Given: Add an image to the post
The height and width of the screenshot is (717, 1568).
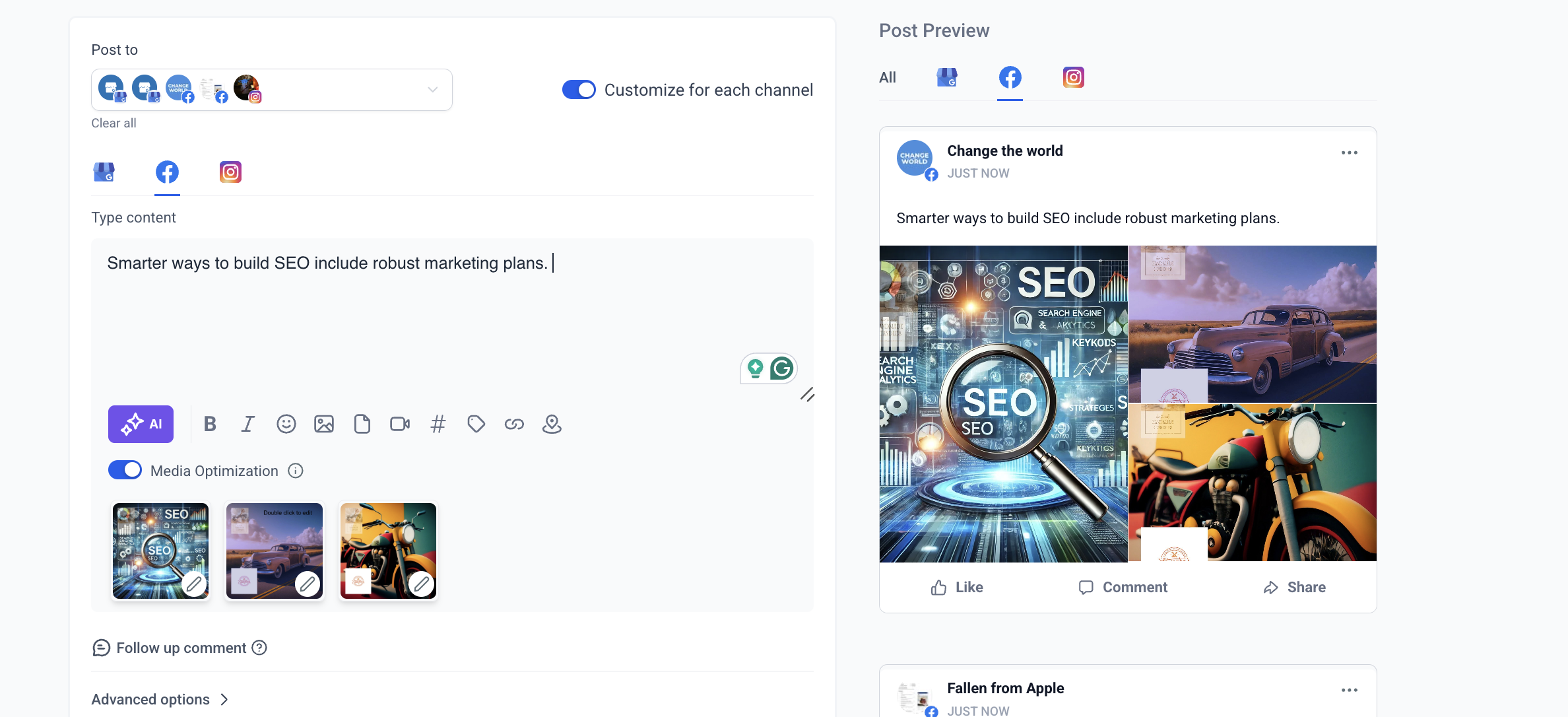Looking at the screenshot, I should 323,424.
